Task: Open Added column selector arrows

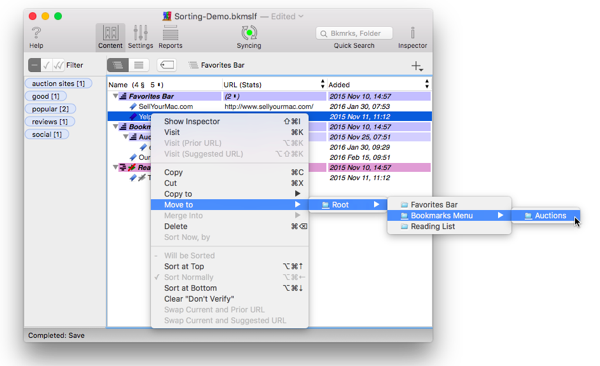Action: pyautogui.click(x=427, y=84)
